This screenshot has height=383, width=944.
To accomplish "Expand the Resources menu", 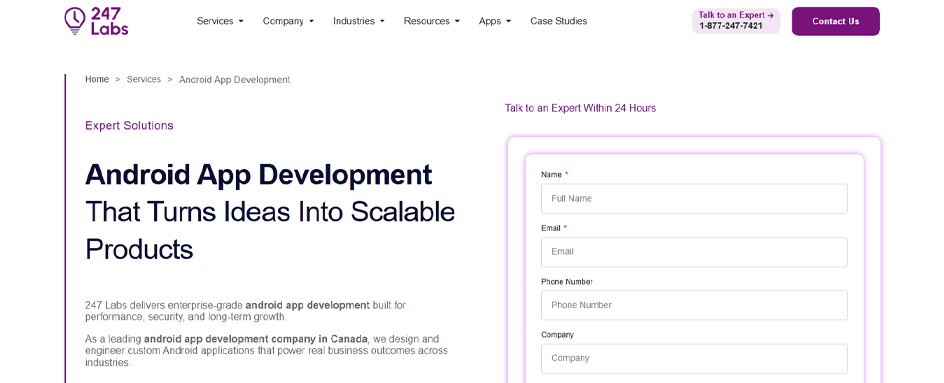I will click(432, 21).
